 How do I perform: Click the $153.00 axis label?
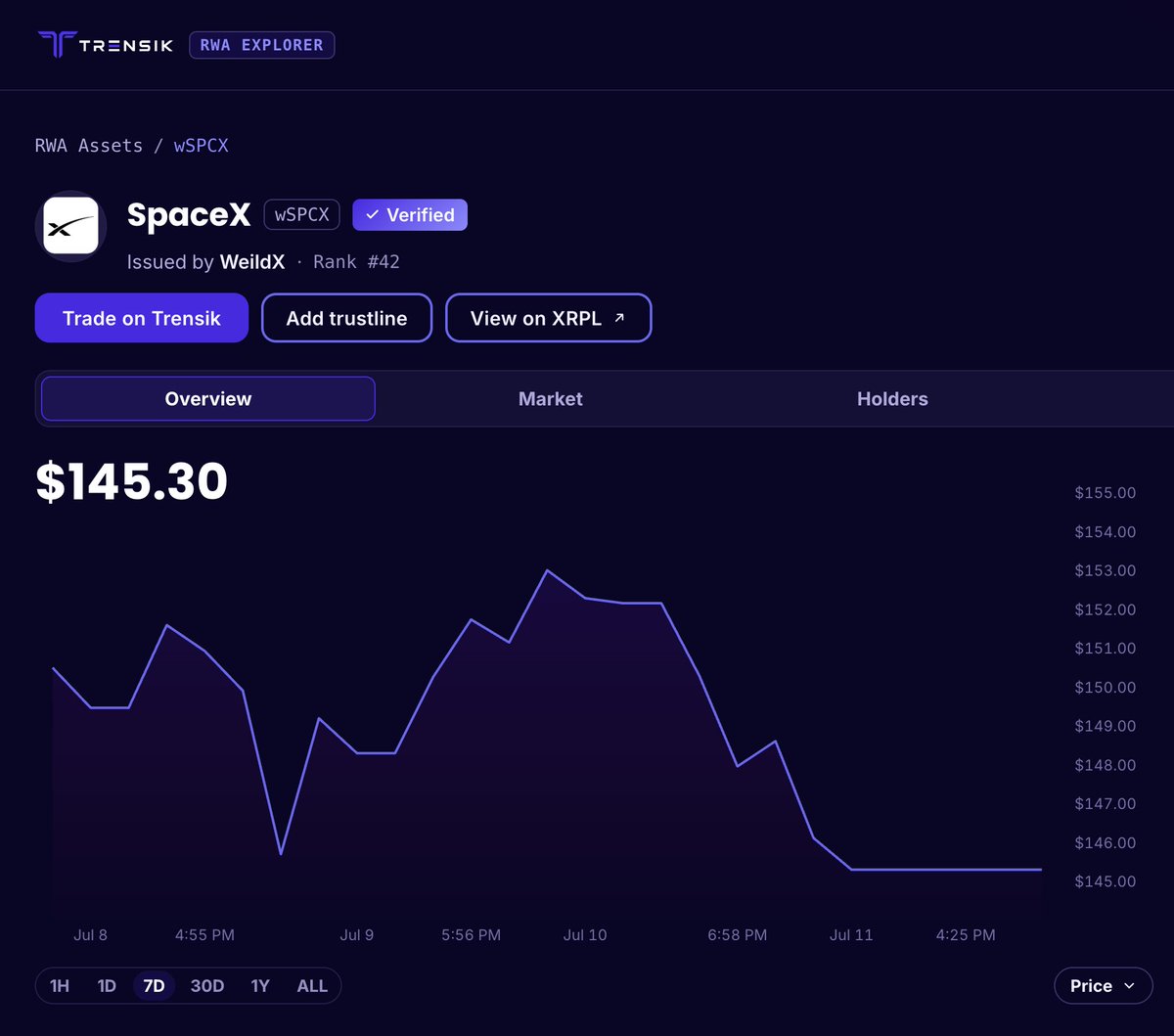coord(1106,570)
